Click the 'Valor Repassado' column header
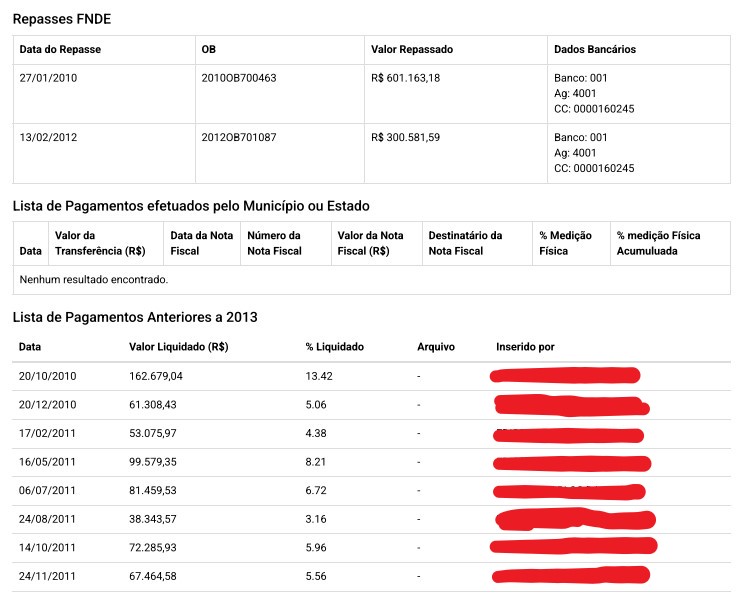Image resolution: width=736 pixels, height=596 pixels. [x=411, y=49]
